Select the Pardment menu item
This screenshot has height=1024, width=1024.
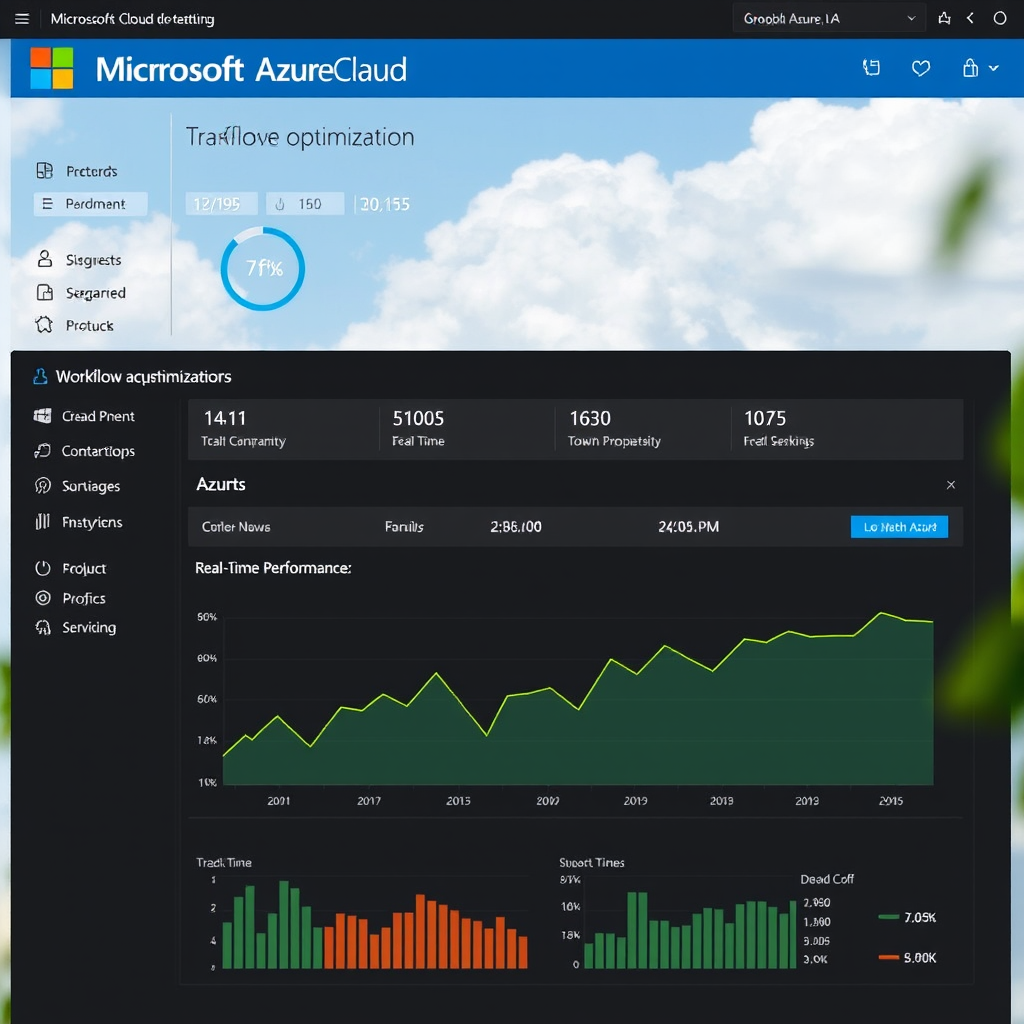[x=91, y=204]
